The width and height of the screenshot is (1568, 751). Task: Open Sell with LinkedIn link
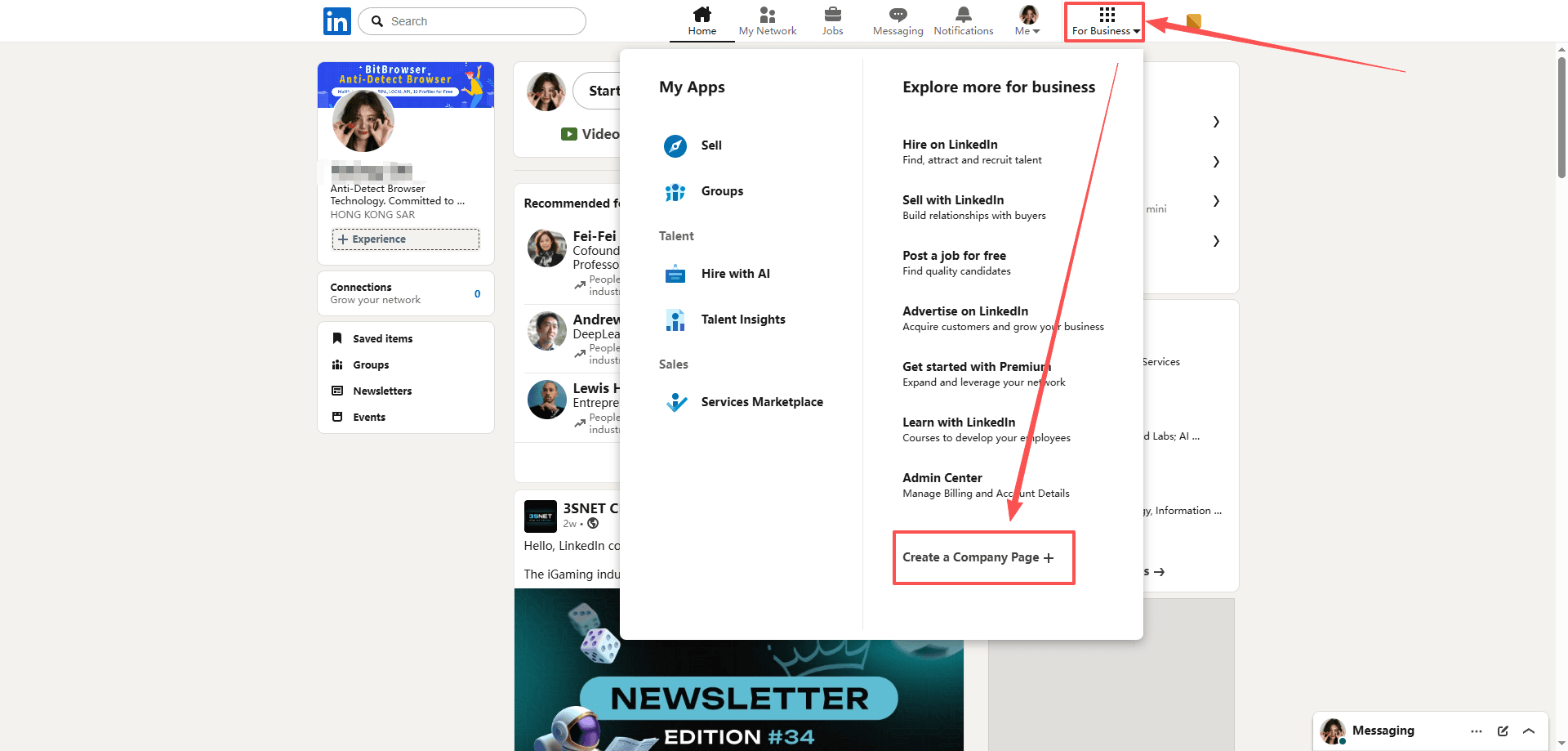point(974,208)
